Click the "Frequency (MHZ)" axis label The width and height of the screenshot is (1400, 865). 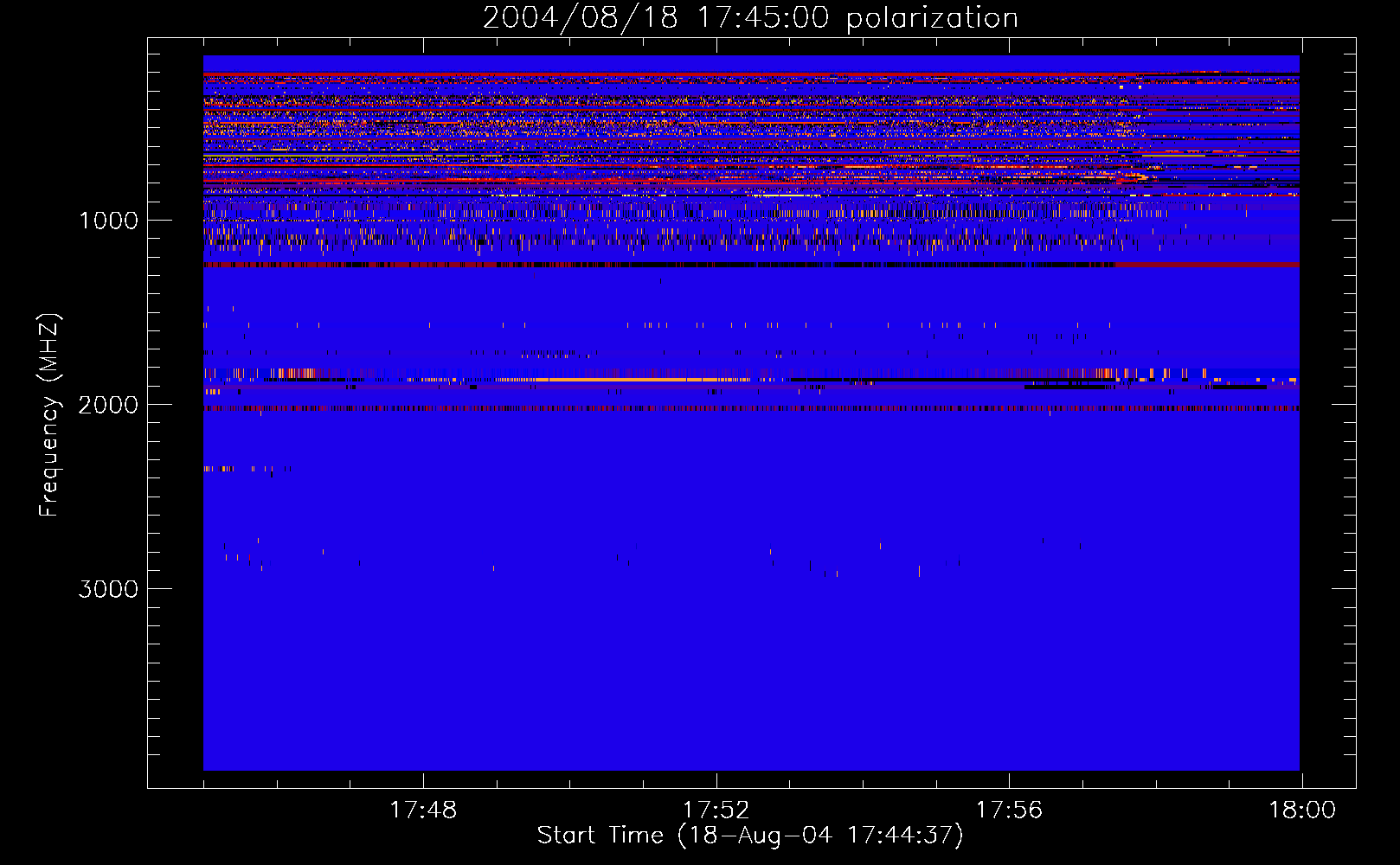coord(49,415)
